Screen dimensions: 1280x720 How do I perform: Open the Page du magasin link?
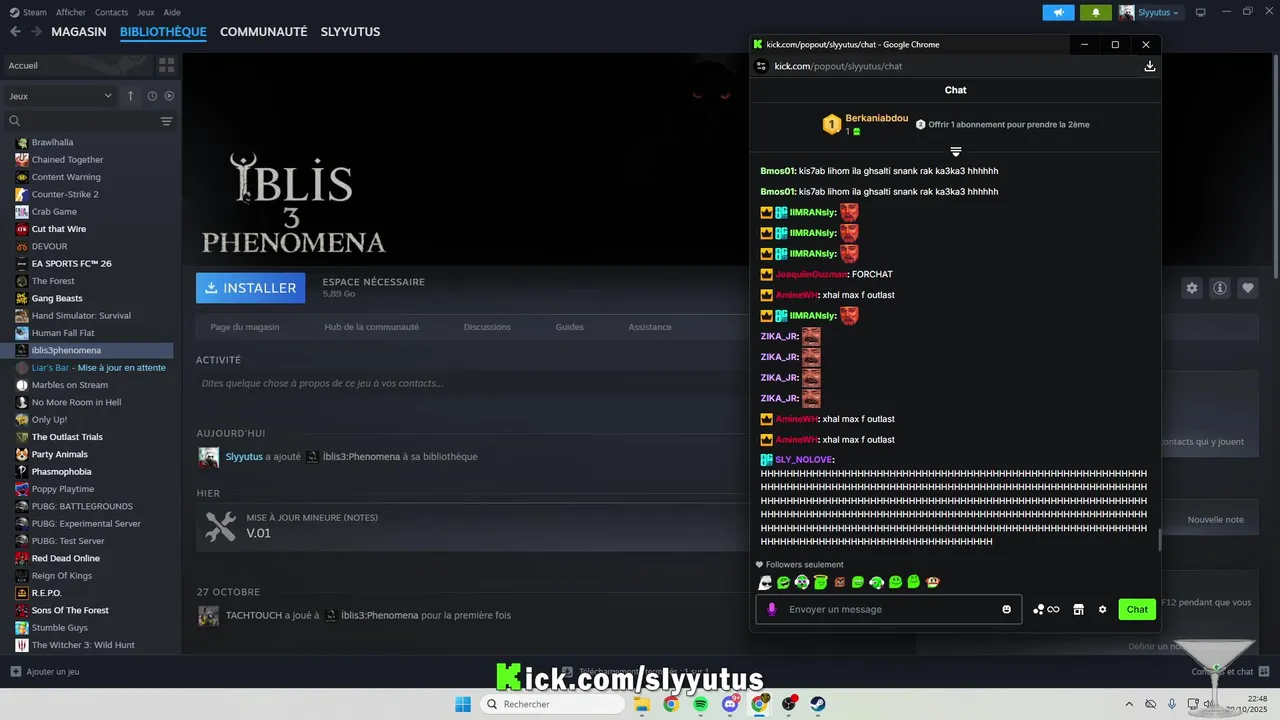(x=245, y=327)
